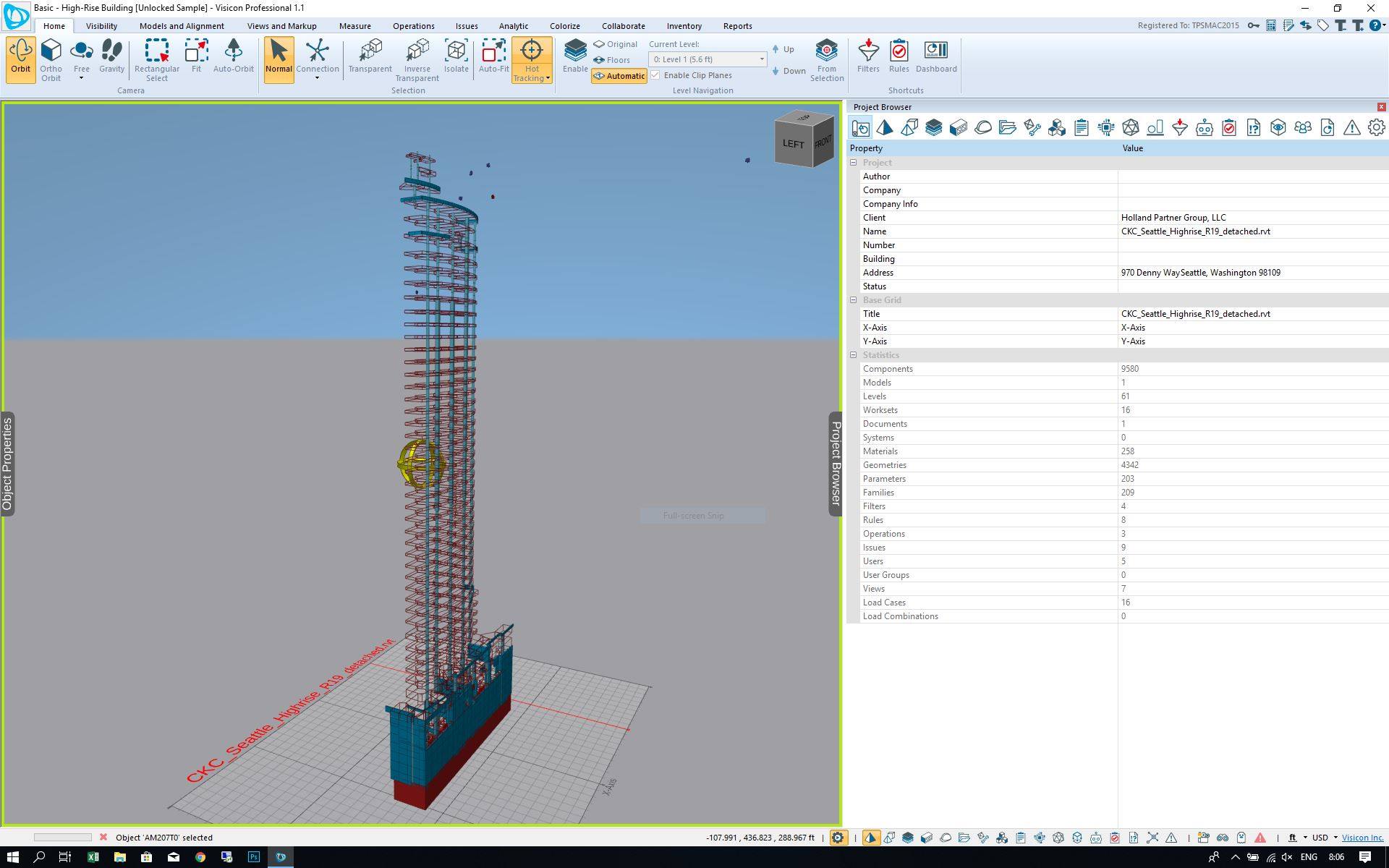Open the Dashboard shortcut
Viewport: 1389px width, 868px height.
click(936, 56)
